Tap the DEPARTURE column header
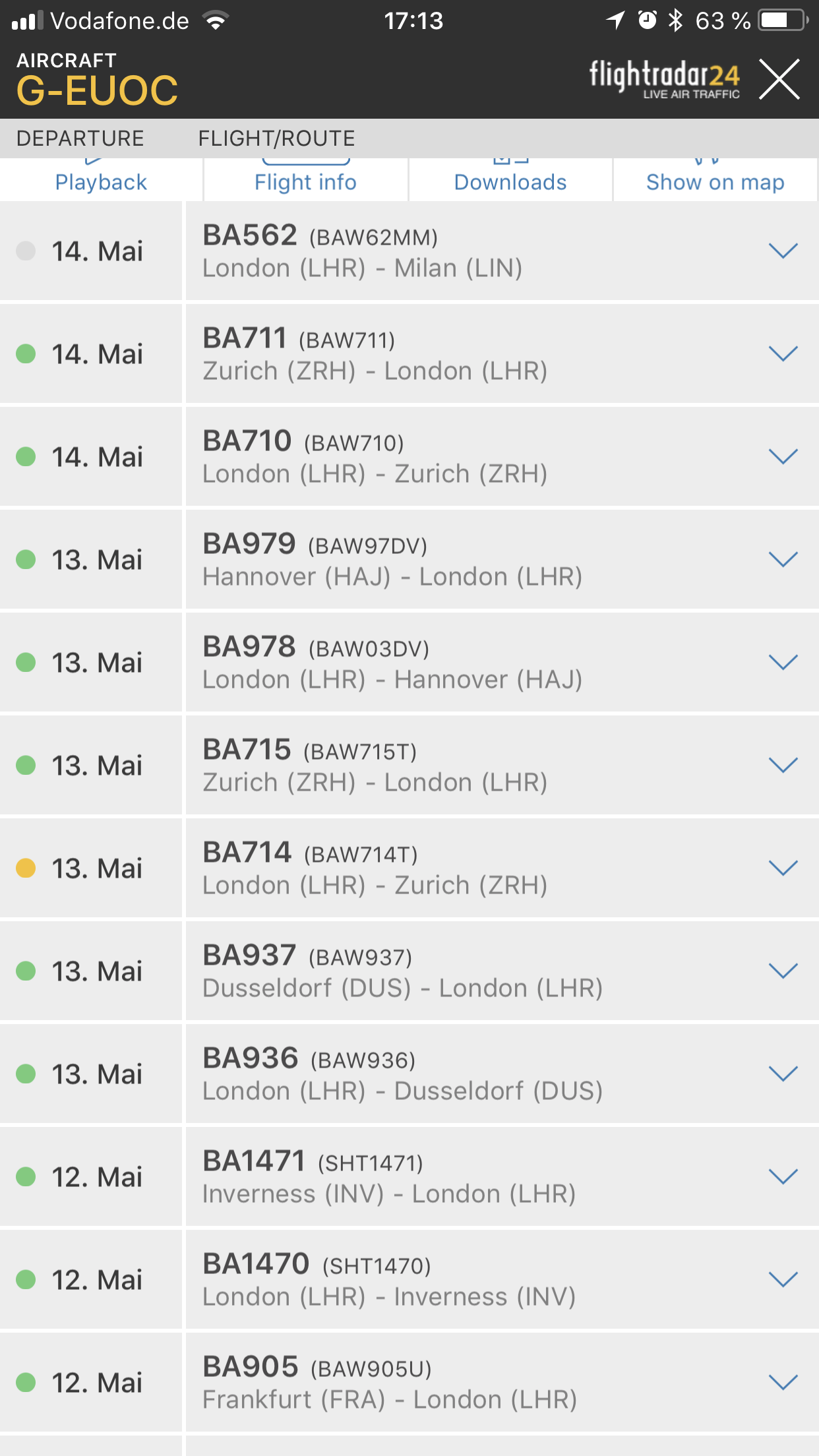The image size is (819, 1456). point(80,138)
